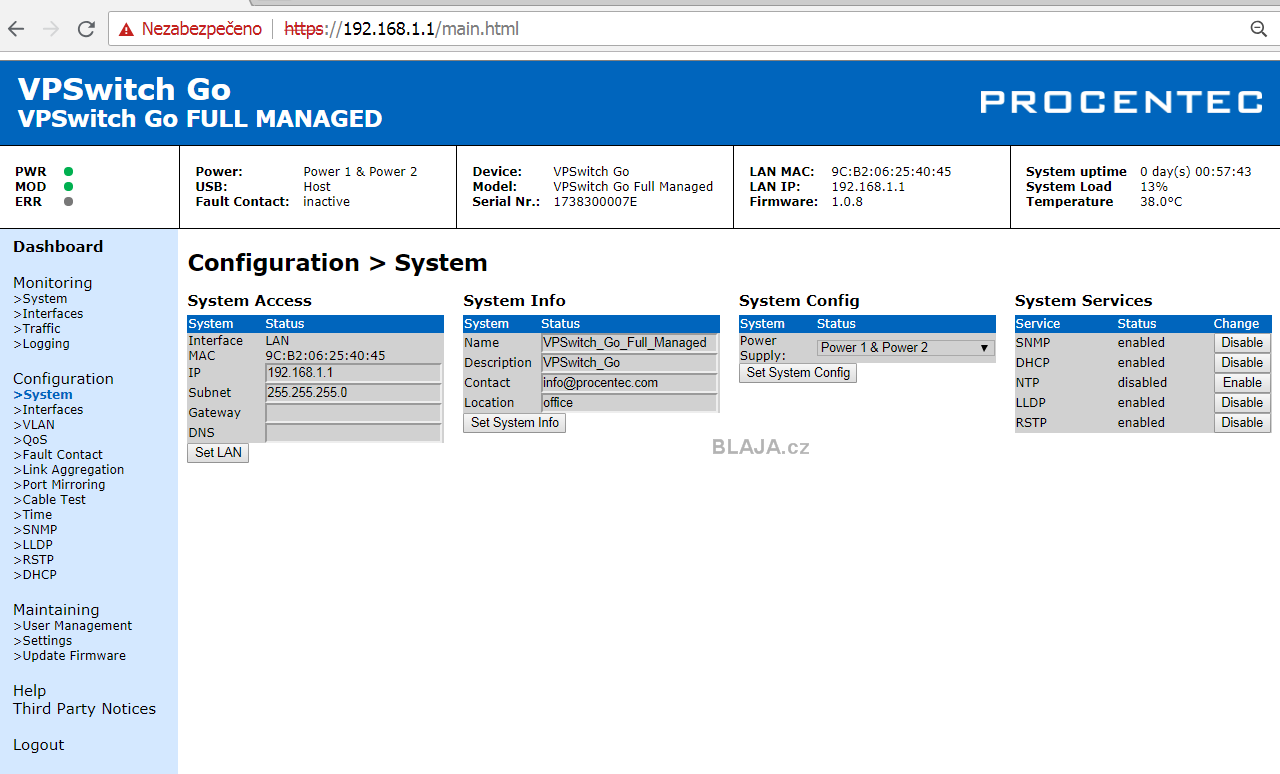Click the browser back arrow
Image resolution: width=1280 pixels, height=774 pixels.
coord(16,29)
